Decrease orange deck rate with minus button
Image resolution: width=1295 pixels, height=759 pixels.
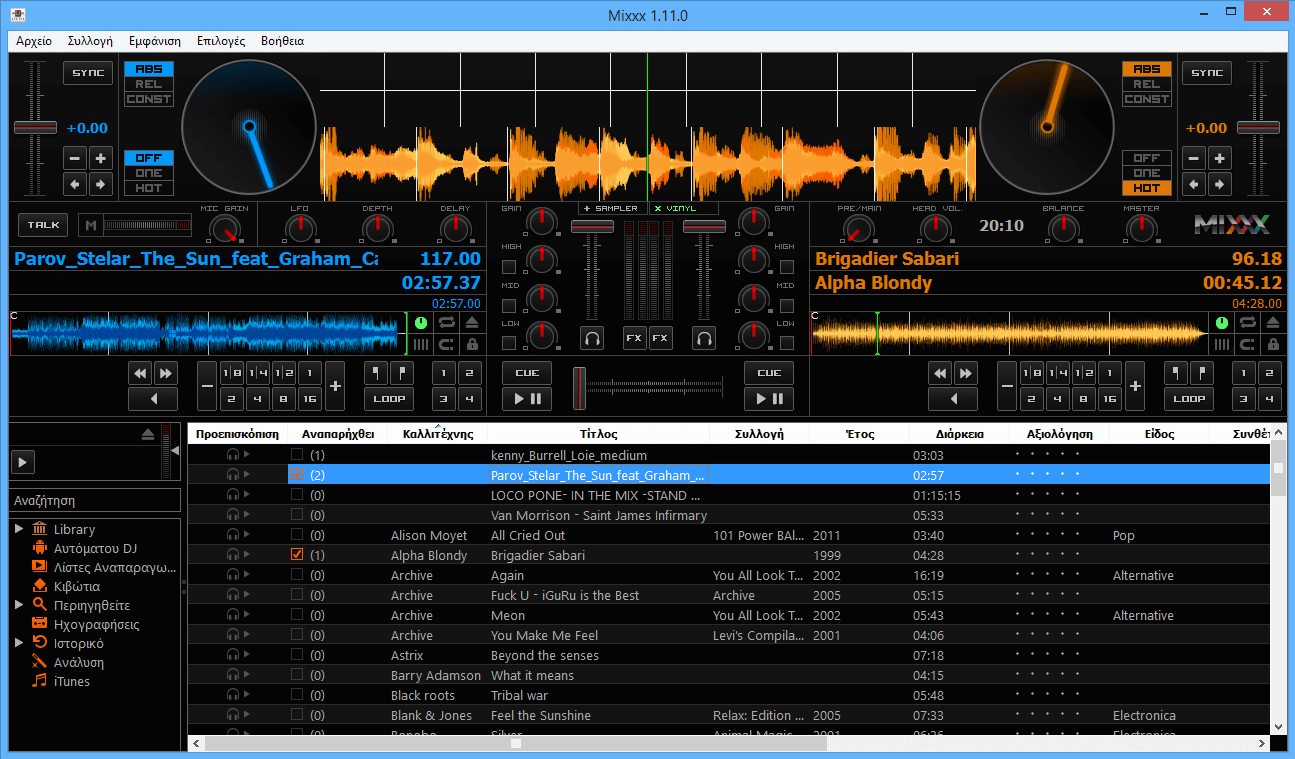point(1194,158)
